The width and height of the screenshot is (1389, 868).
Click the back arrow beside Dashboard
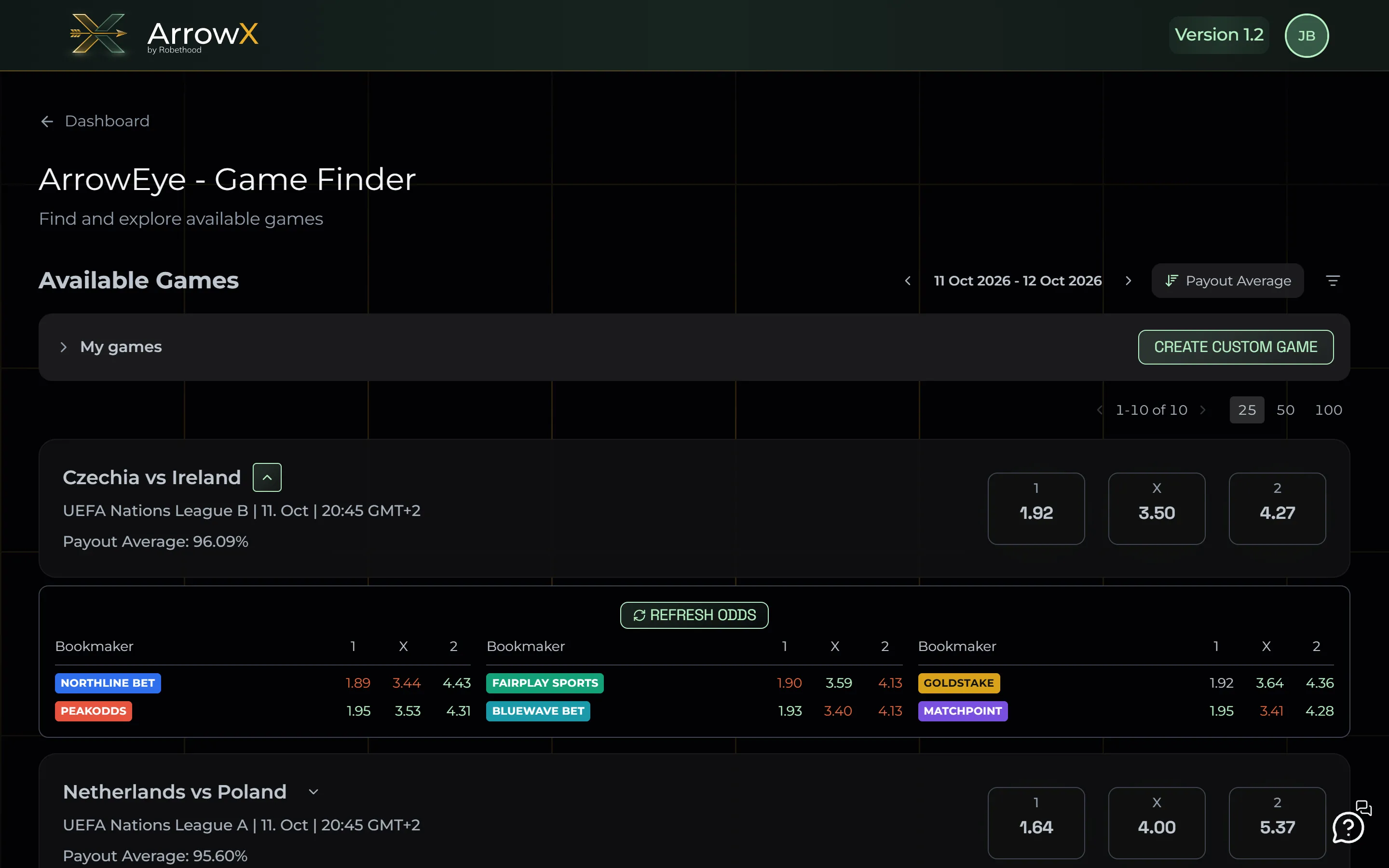(x=47, y=121)
